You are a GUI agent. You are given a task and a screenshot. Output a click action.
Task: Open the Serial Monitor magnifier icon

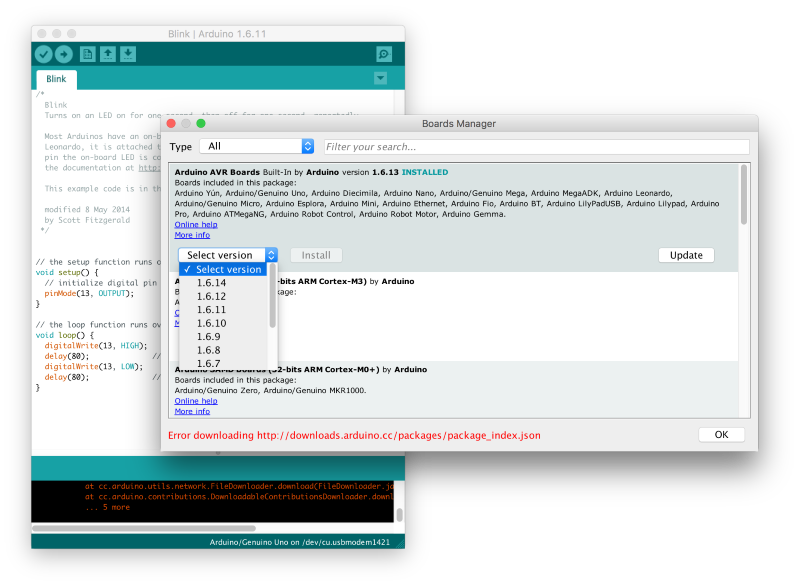pos(384,54)
